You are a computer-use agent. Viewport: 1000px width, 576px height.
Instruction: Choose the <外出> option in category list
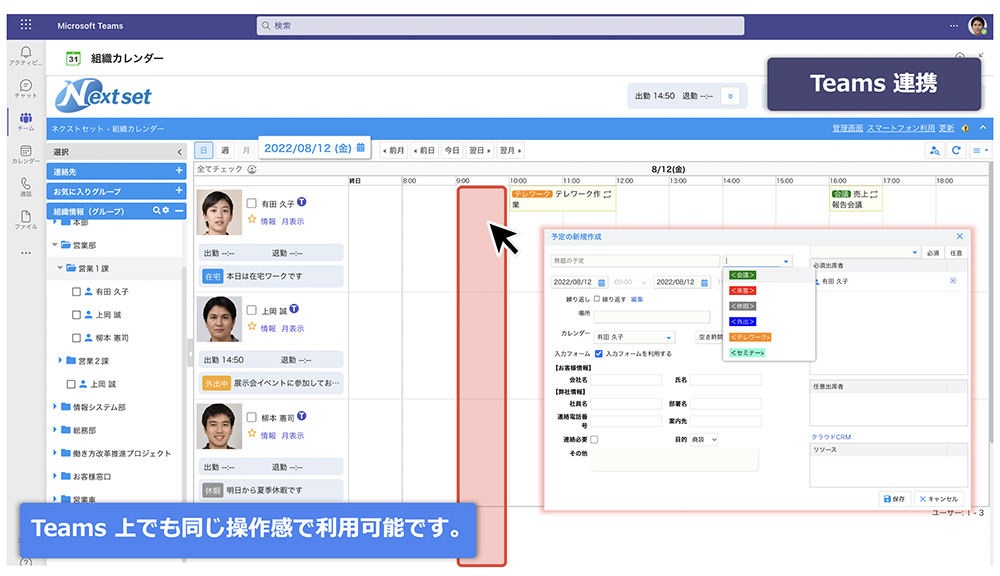coord(742,321)
